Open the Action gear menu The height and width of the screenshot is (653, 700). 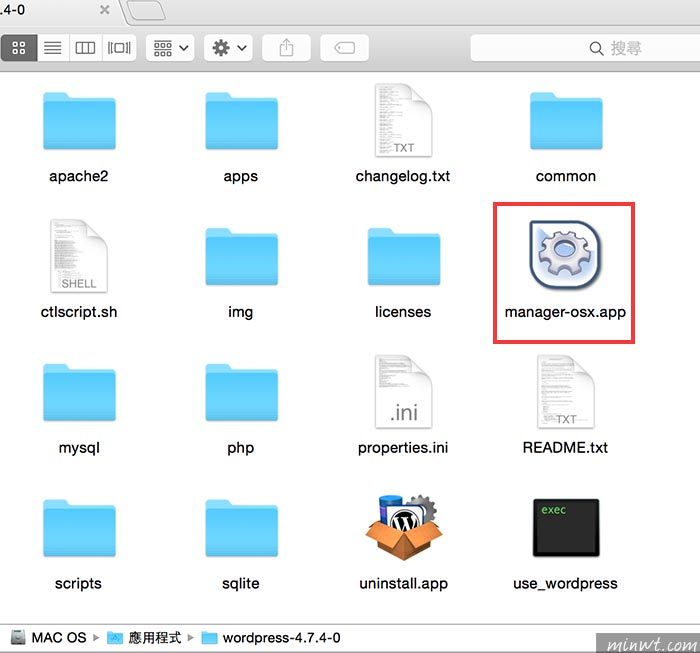pos(228,48)
